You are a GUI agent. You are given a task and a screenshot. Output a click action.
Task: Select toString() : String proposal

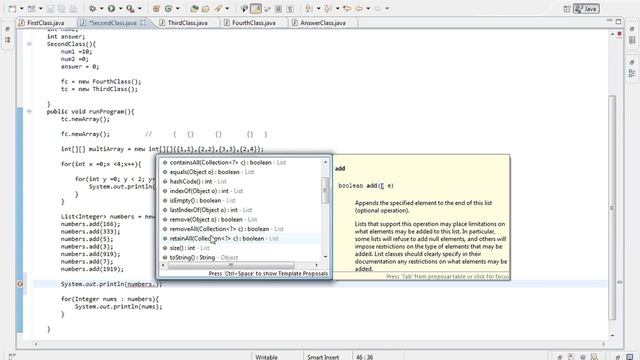[241, 258]
